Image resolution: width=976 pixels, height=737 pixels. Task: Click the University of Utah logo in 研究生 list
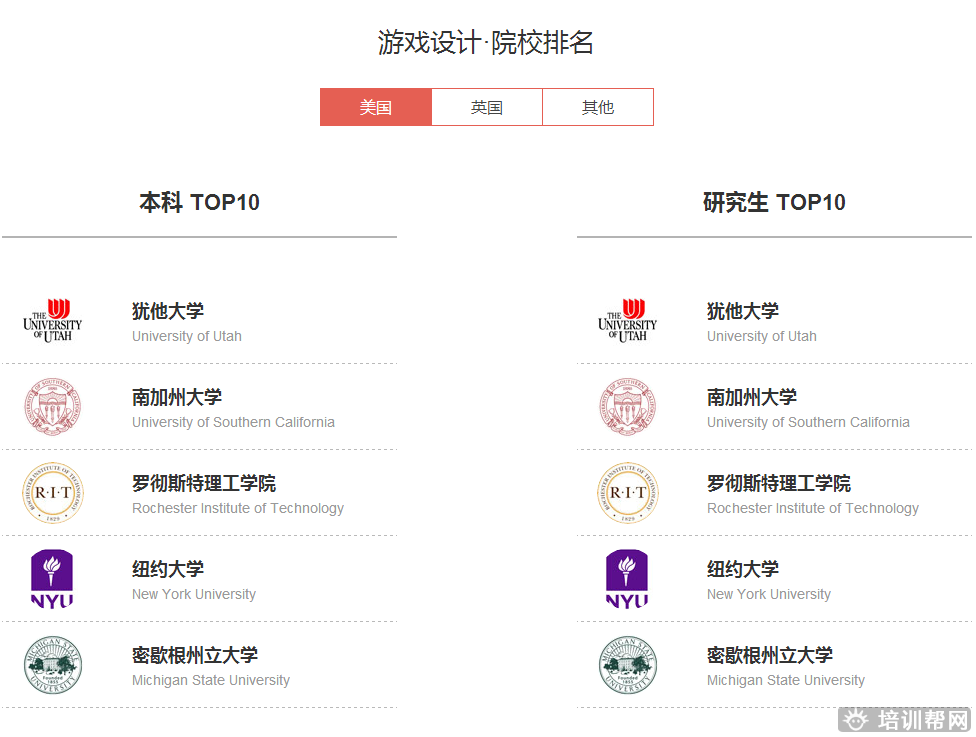[628, 320]
